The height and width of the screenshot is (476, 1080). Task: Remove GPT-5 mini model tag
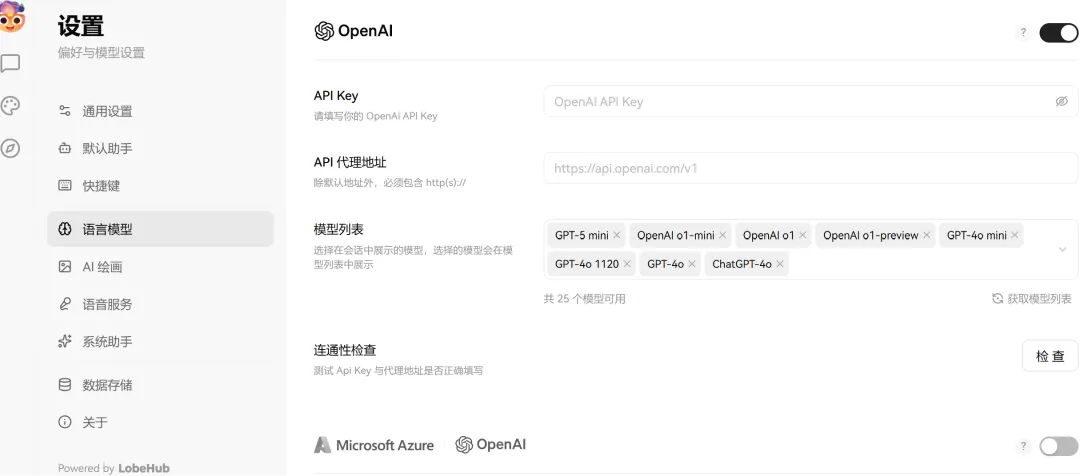616,236
